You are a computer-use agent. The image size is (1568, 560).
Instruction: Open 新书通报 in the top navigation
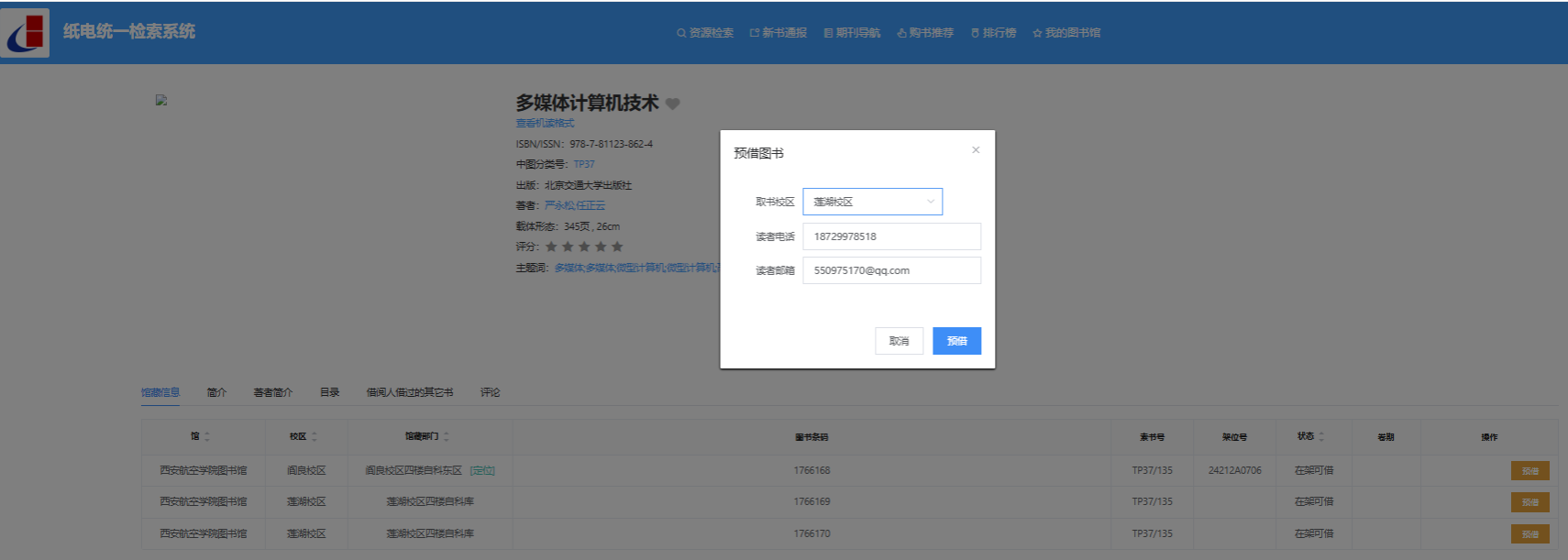(x=778, y=33)
